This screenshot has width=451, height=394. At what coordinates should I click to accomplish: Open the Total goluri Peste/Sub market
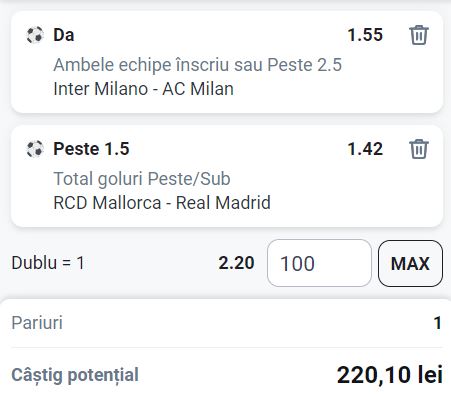142,179
